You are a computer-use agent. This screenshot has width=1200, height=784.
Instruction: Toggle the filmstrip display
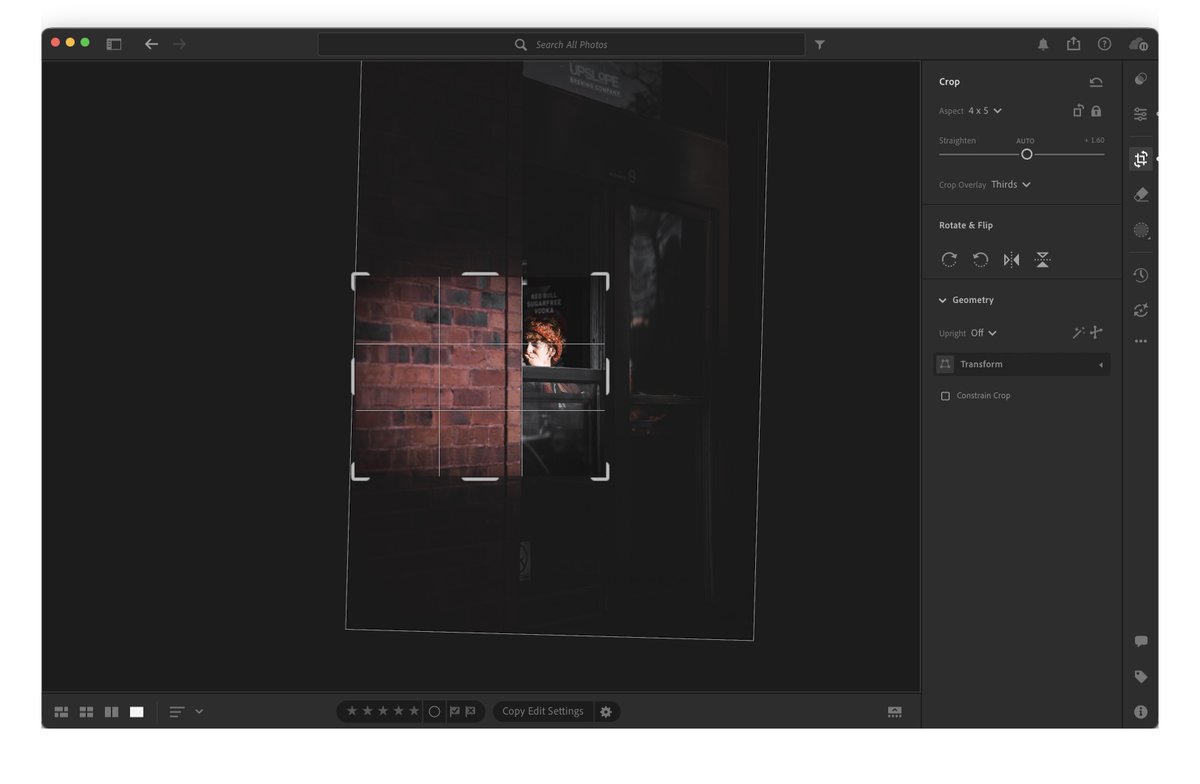pyautogui.click(x=894, y=712)
